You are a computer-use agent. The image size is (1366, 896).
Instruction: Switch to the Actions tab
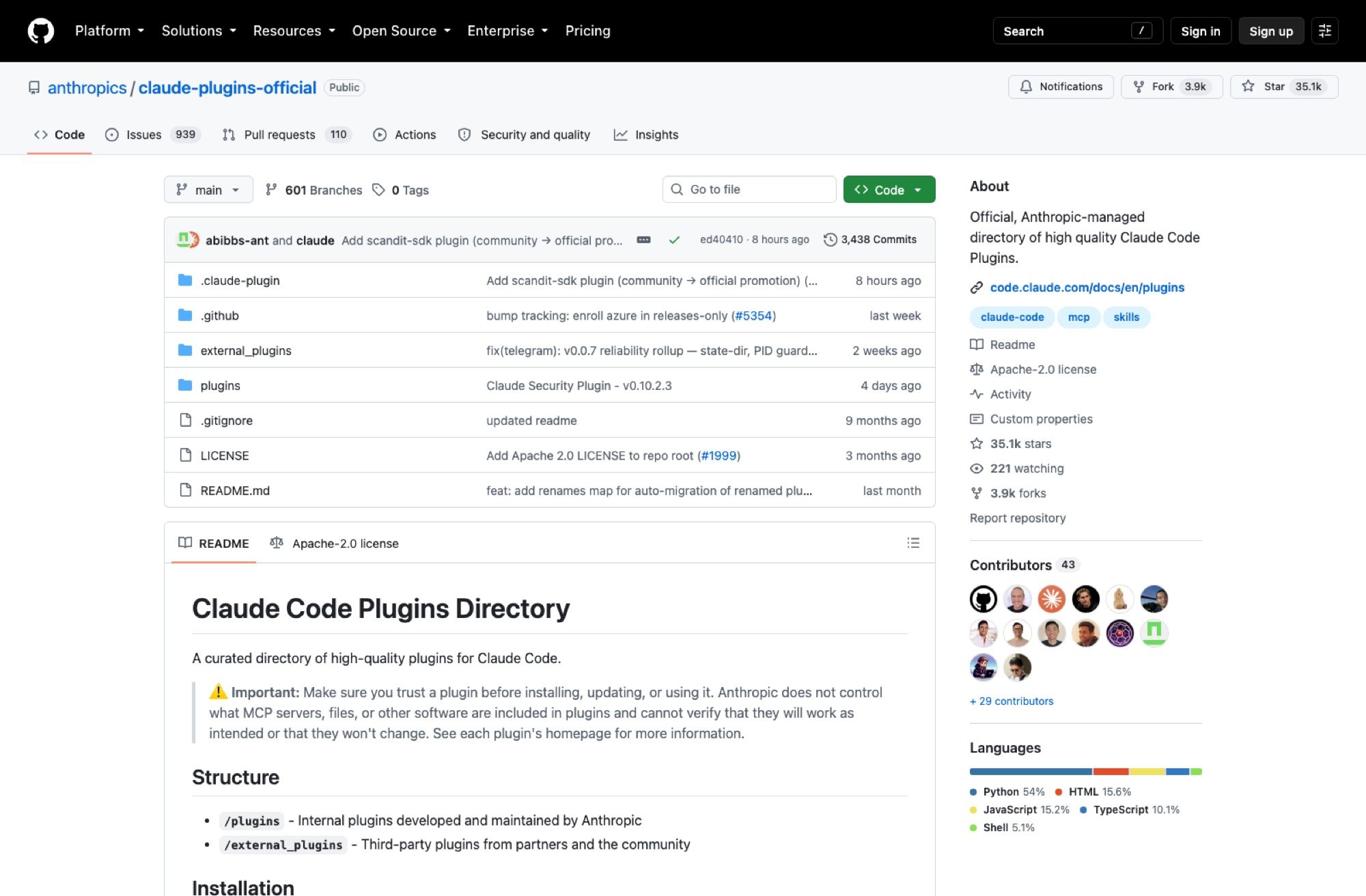coord(405,135)
